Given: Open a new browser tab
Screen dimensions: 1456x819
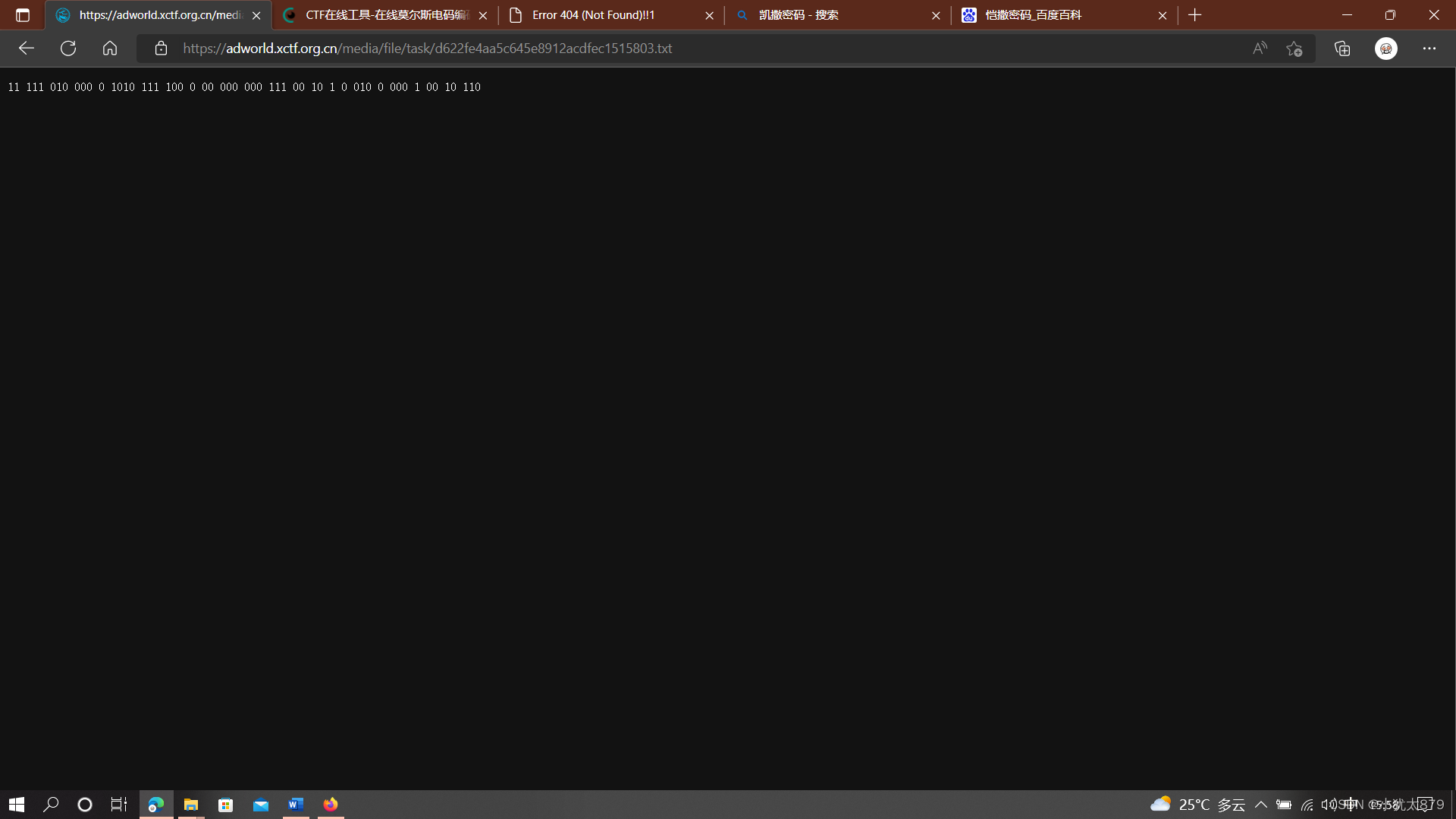Looking at the screenshot, I should point(1195,15).
